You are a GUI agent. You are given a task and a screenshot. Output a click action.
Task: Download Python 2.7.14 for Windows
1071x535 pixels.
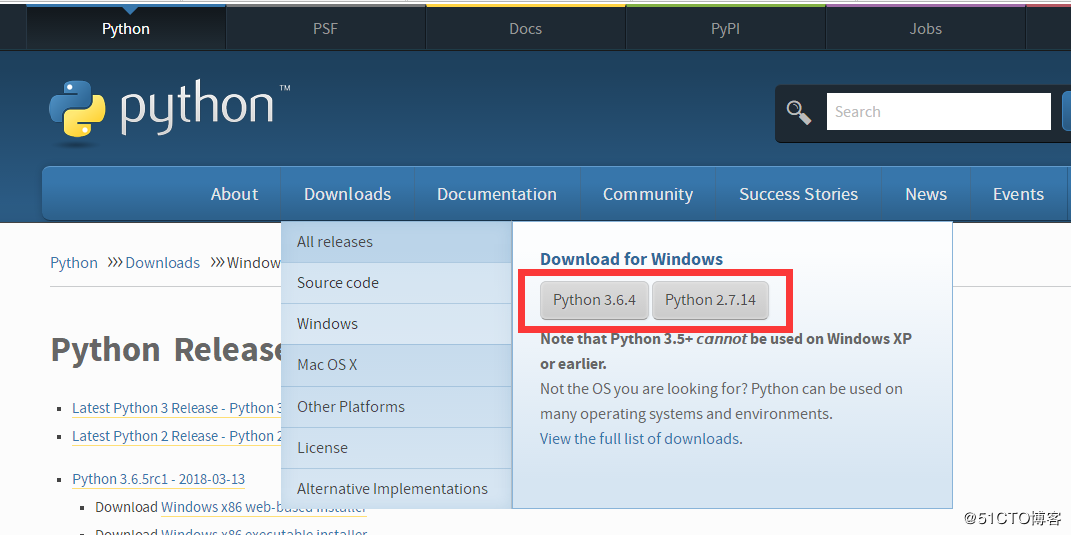pyautogui.click(x=710, y=300)
